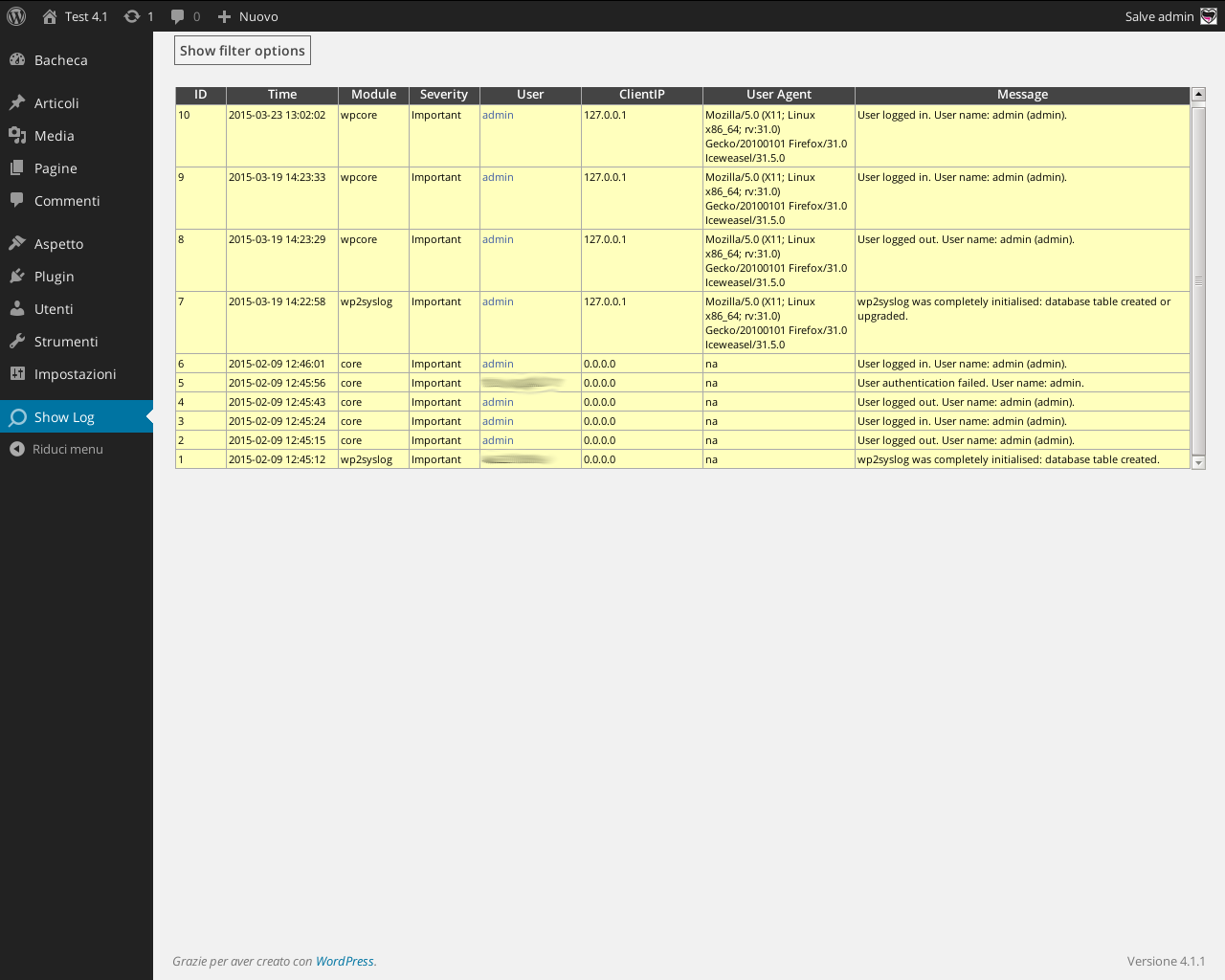Image resolution: width=1225 pixels, height=980 pixels.
Task: Select the Plugin menu entry
Action: click(77, 276)
